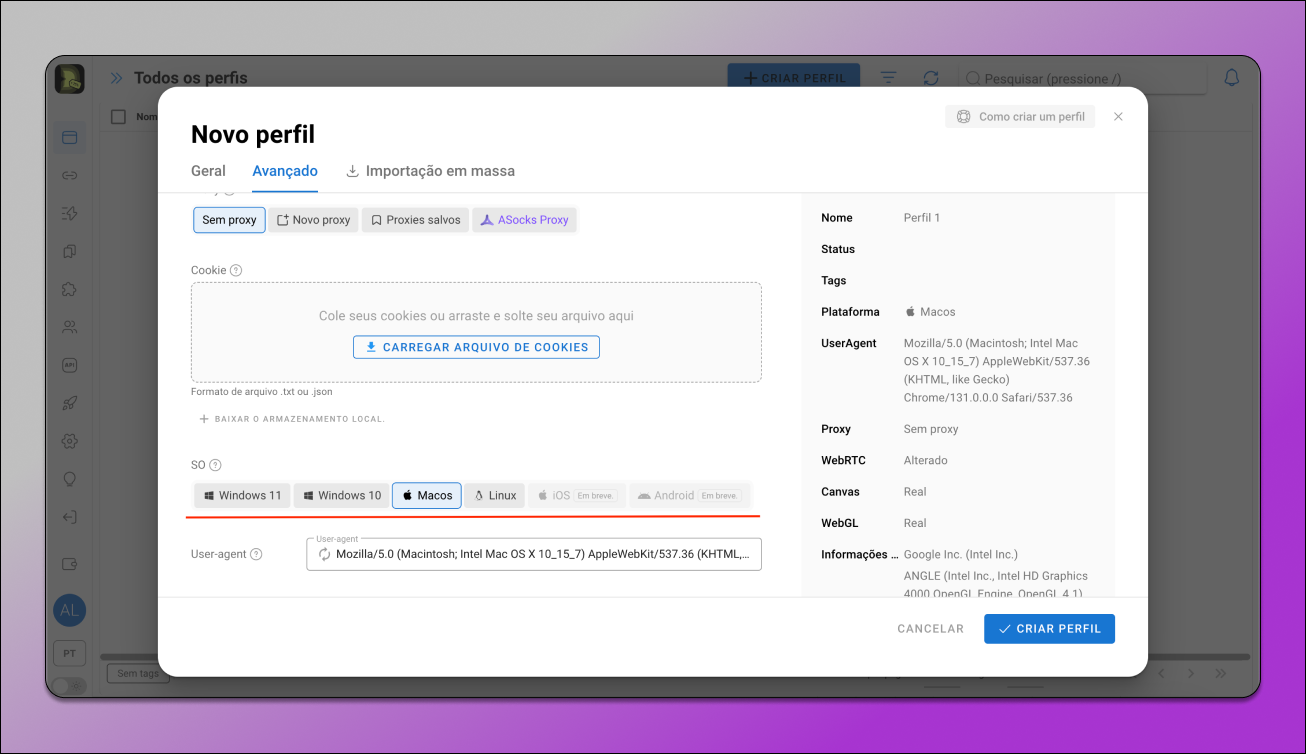Choose Linux as operating system
Screen dimensions: 1306x754
tap(495, 495)
